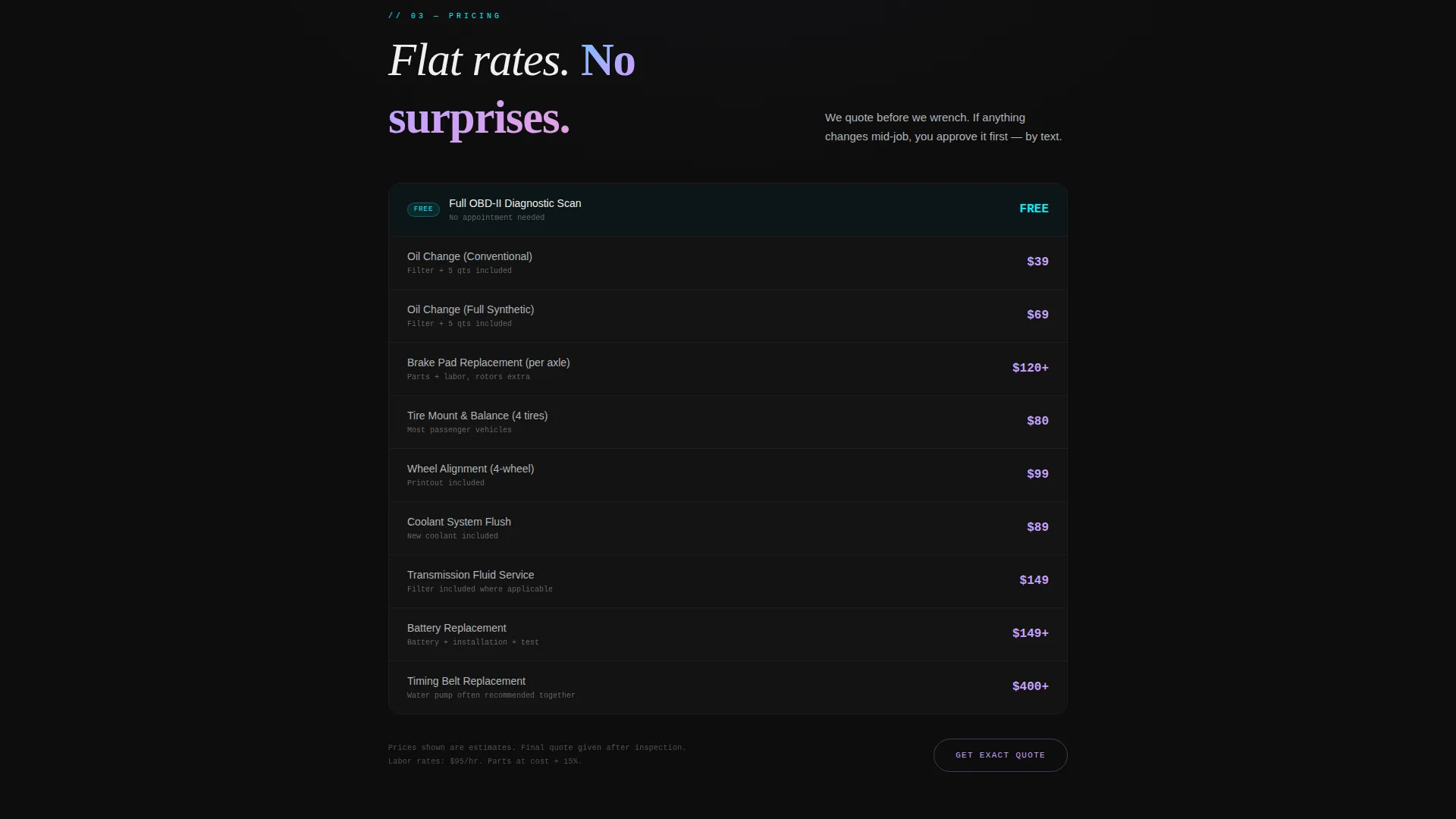The height and width of the screenshot is (819, 1456).
Task: Click the cyan FREE price text
Action: [1034, 209]
